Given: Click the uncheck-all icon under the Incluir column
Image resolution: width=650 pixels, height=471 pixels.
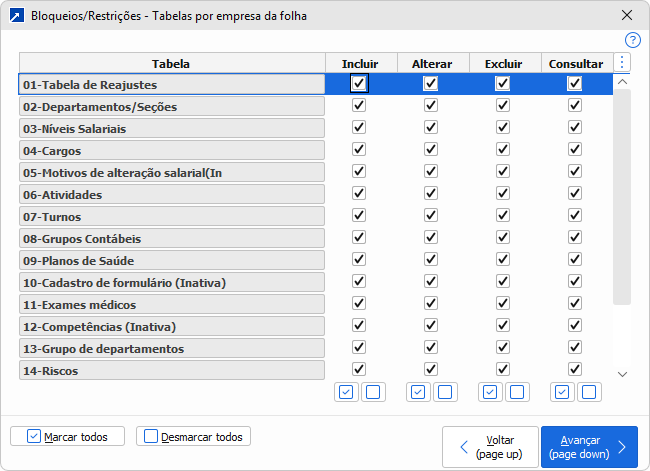Looking at the screenshot, I should (x=372, y=392).
